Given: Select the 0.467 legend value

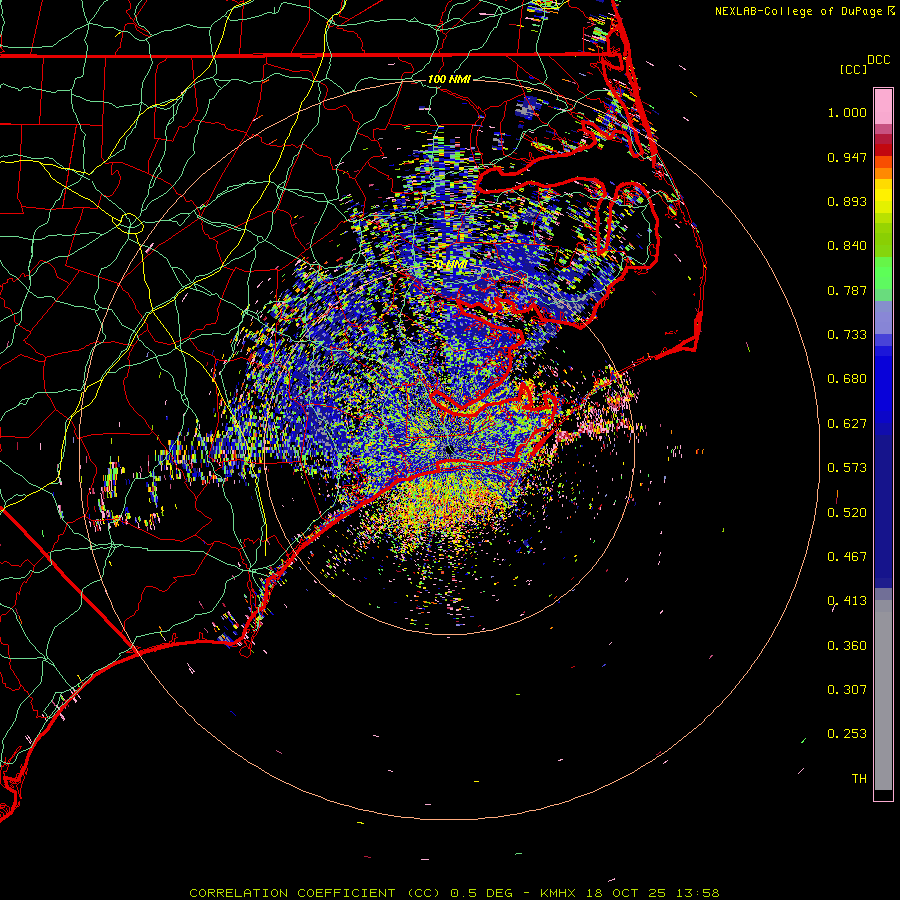Looking at the screenshot, I should click(847, 557).
